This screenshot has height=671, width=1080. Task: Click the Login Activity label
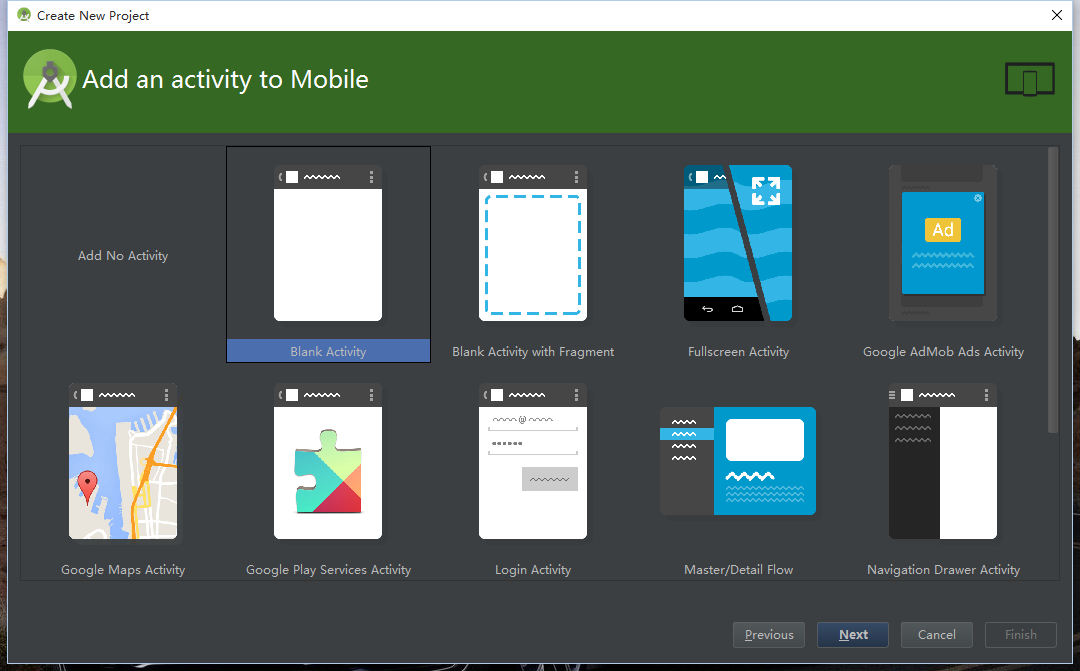point(533,570)
